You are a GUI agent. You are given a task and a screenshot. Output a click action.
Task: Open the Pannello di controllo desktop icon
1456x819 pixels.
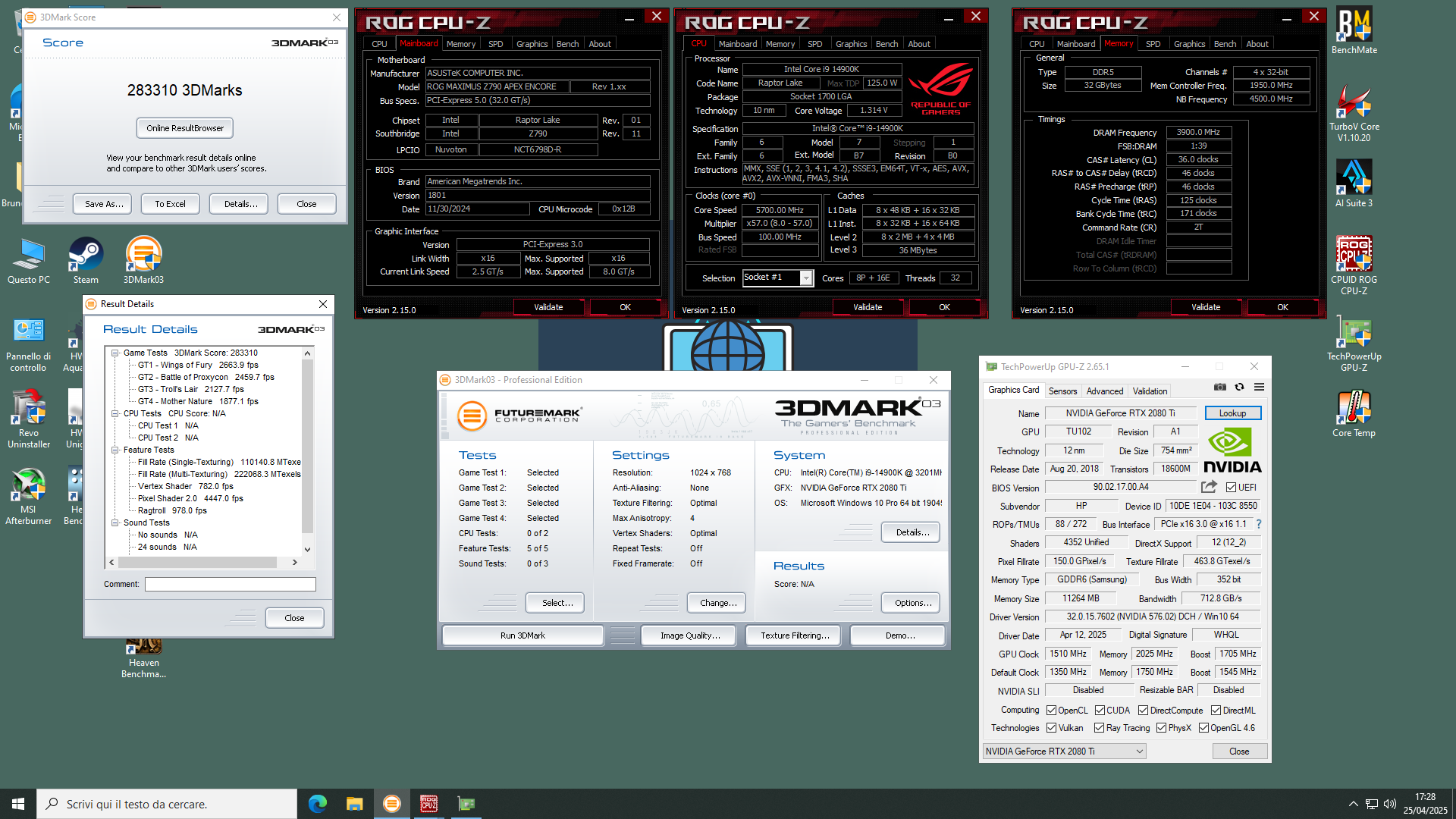(29, 343)
